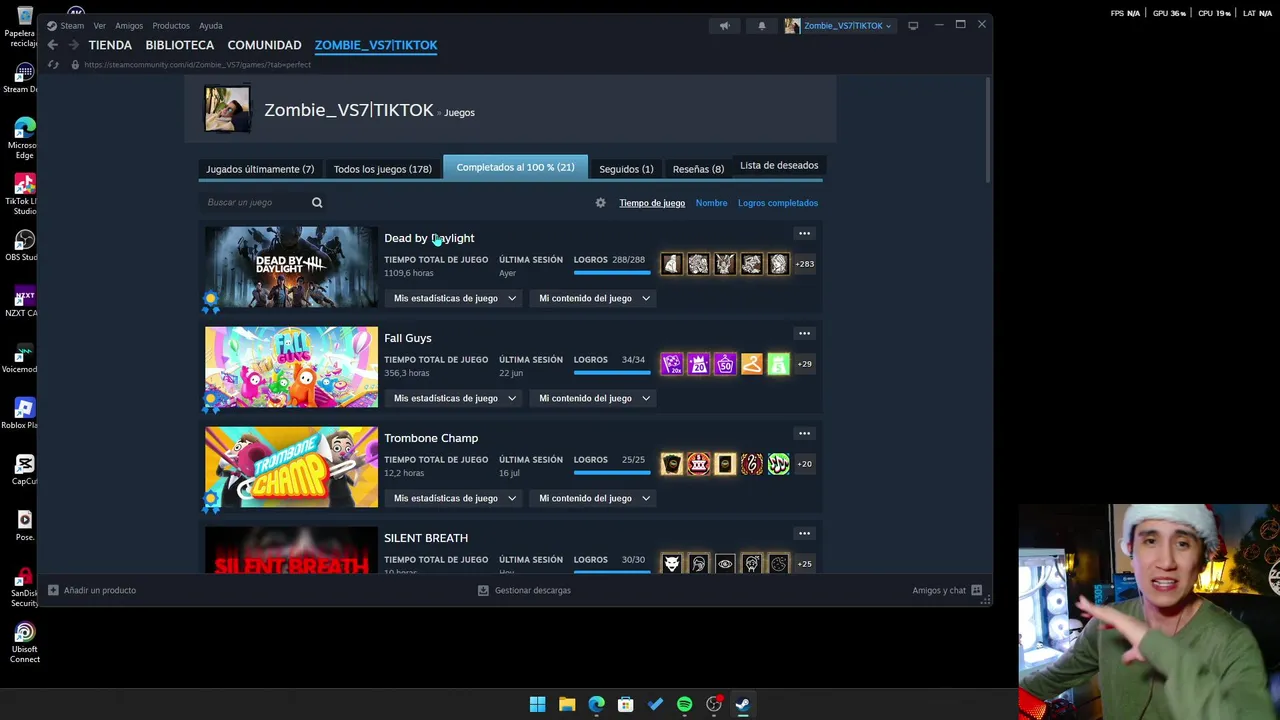Viewport: 1280px width, 720px height.
Task: Click the Steam icon in the taskbar
Action: point(743,704)
